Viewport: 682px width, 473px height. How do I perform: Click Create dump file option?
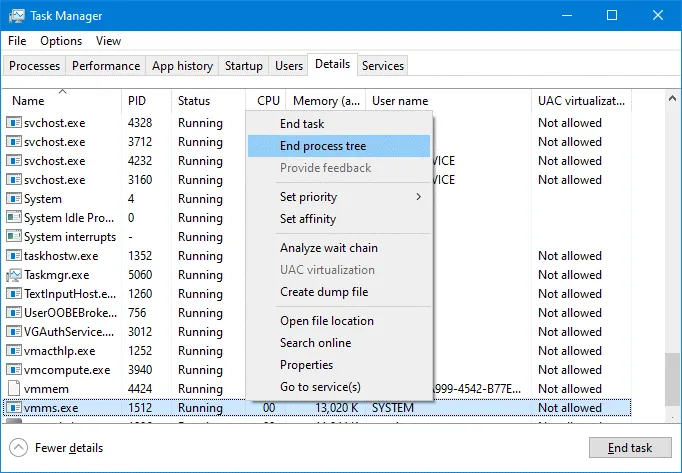324,292
